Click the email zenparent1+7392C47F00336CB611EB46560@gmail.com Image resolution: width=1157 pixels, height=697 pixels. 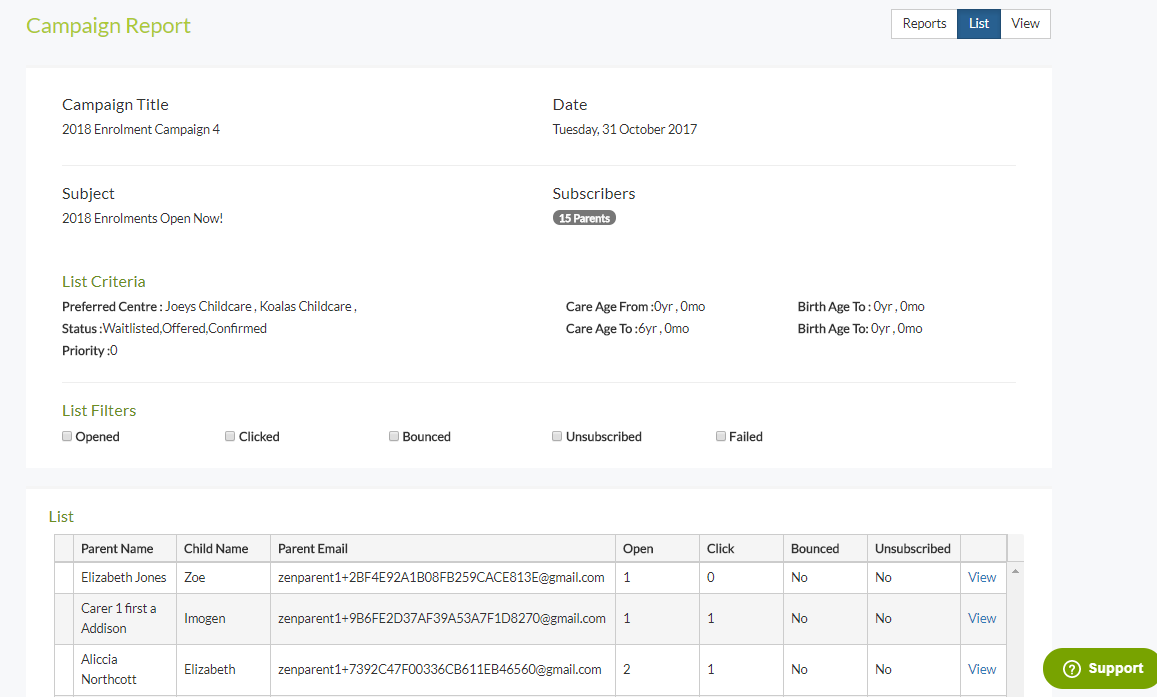[x=440, y=669]
